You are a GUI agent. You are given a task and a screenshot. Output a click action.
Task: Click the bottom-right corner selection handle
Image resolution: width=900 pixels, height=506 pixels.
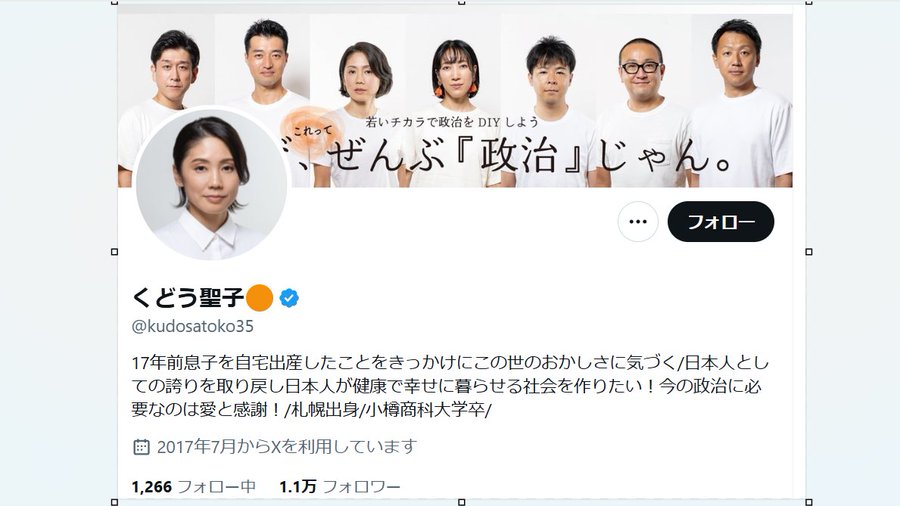coord(809,503)
